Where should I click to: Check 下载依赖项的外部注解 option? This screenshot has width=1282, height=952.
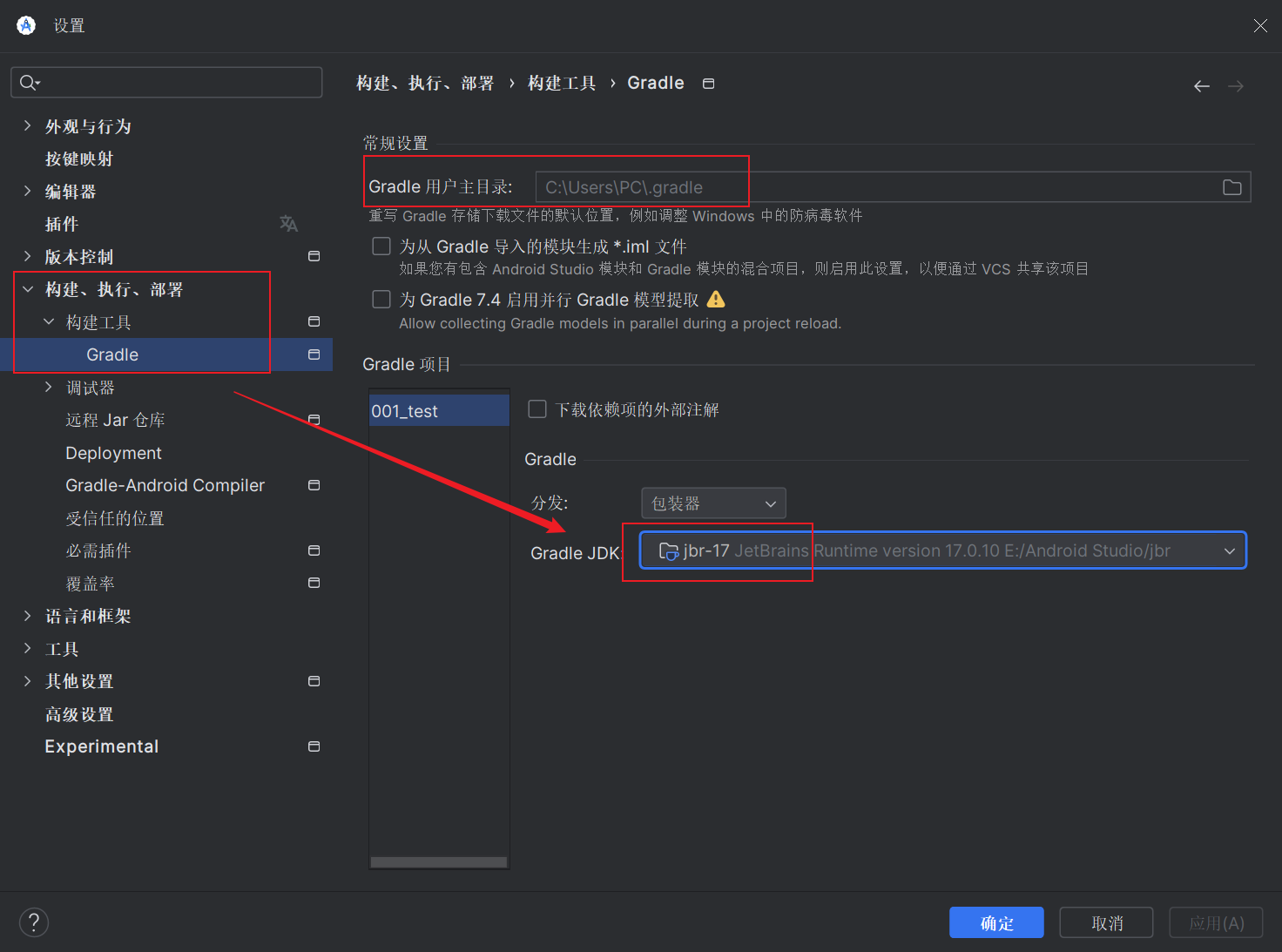click(x=536, y=408)
